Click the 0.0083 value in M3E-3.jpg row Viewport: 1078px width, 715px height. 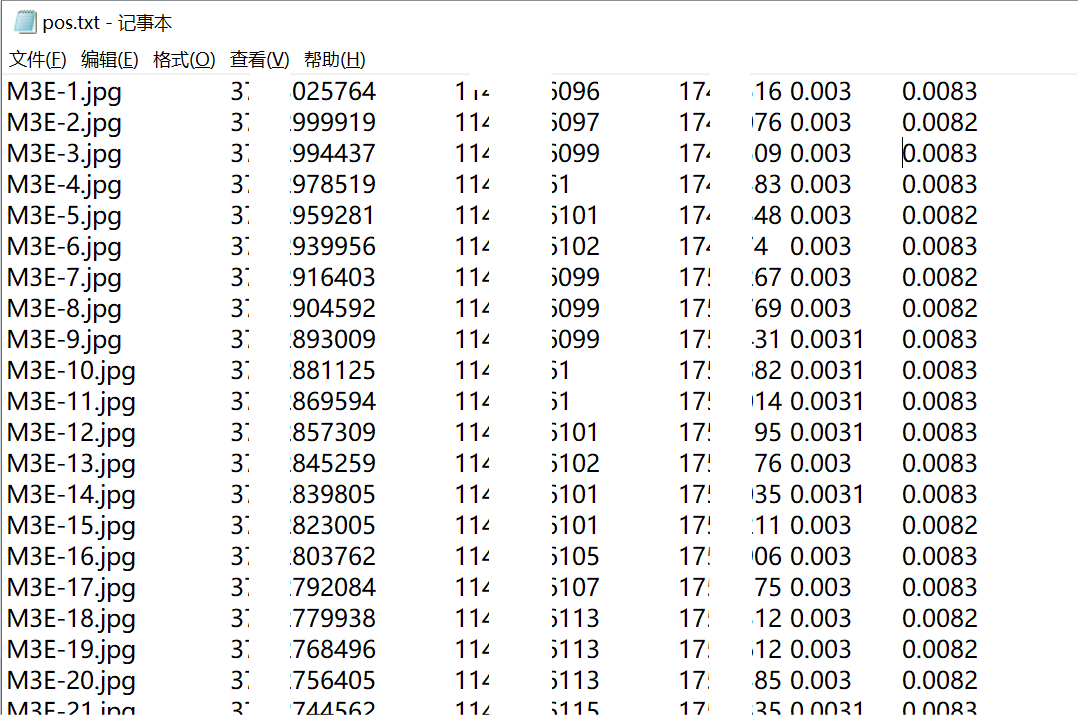click(x=940, y=153)
